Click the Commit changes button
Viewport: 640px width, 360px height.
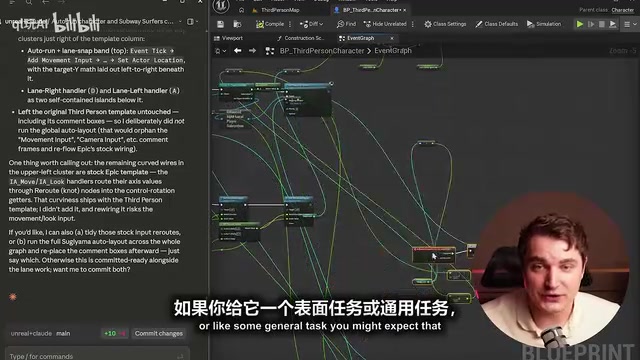[x=159, y=333]
